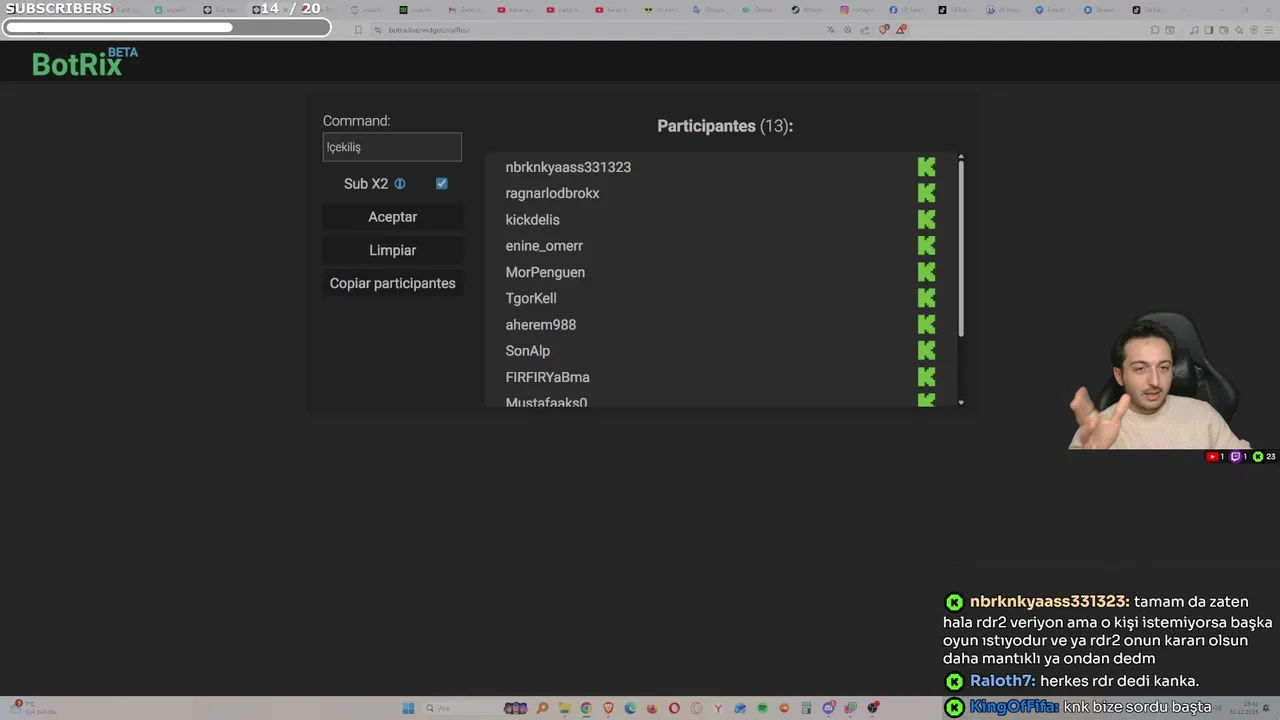Open Opera browser from taskbar
The width and height of the screenshot is (1280, 720).
(674, 708)
